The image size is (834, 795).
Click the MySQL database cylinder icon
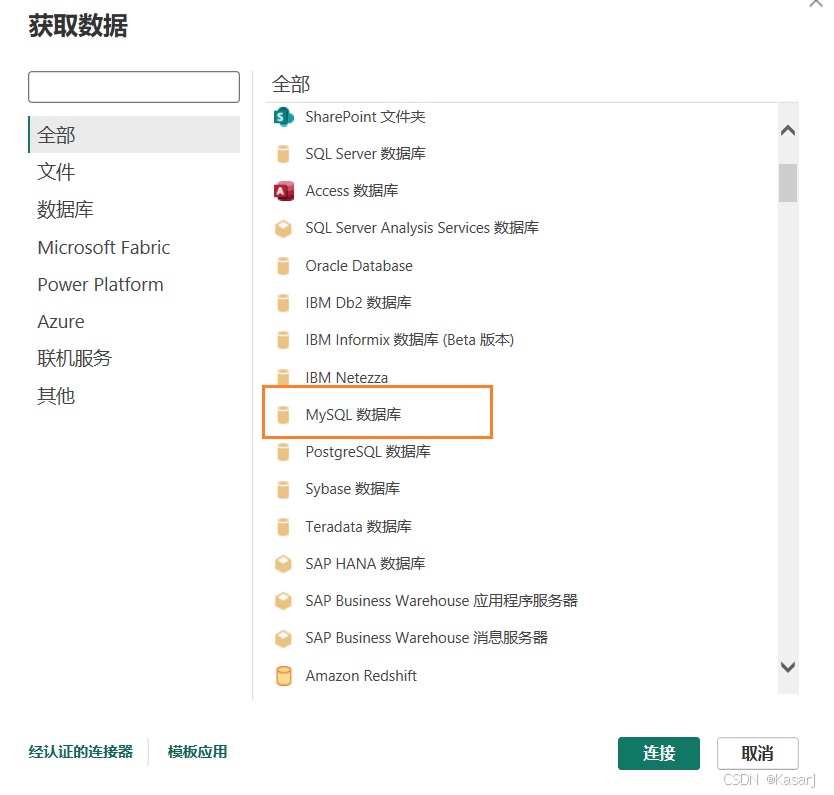(283, 415)
